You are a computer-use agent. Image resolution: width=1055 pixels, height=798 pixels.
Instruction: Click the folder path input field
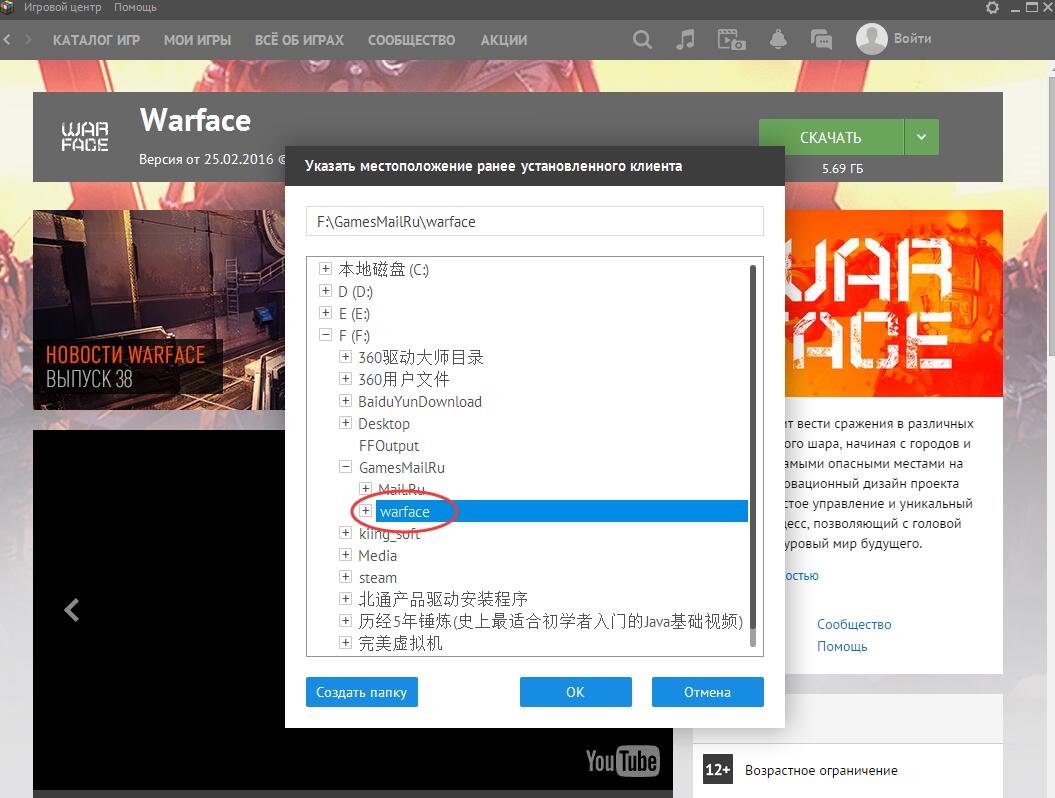point(535,221)
